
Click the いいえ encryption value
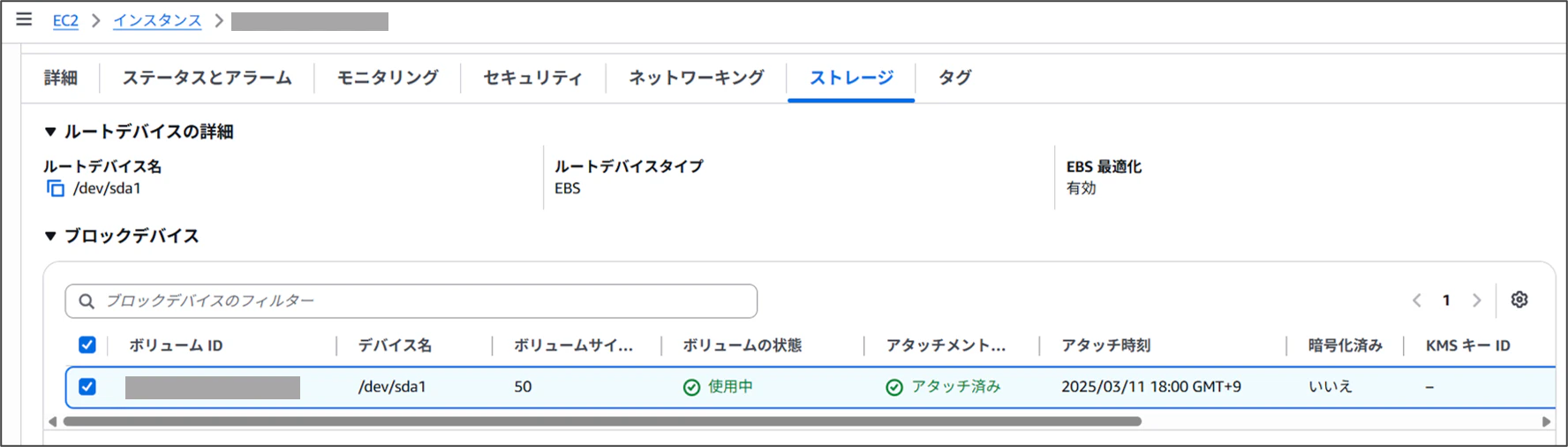pyautogui.click(x=1330, y=387)
